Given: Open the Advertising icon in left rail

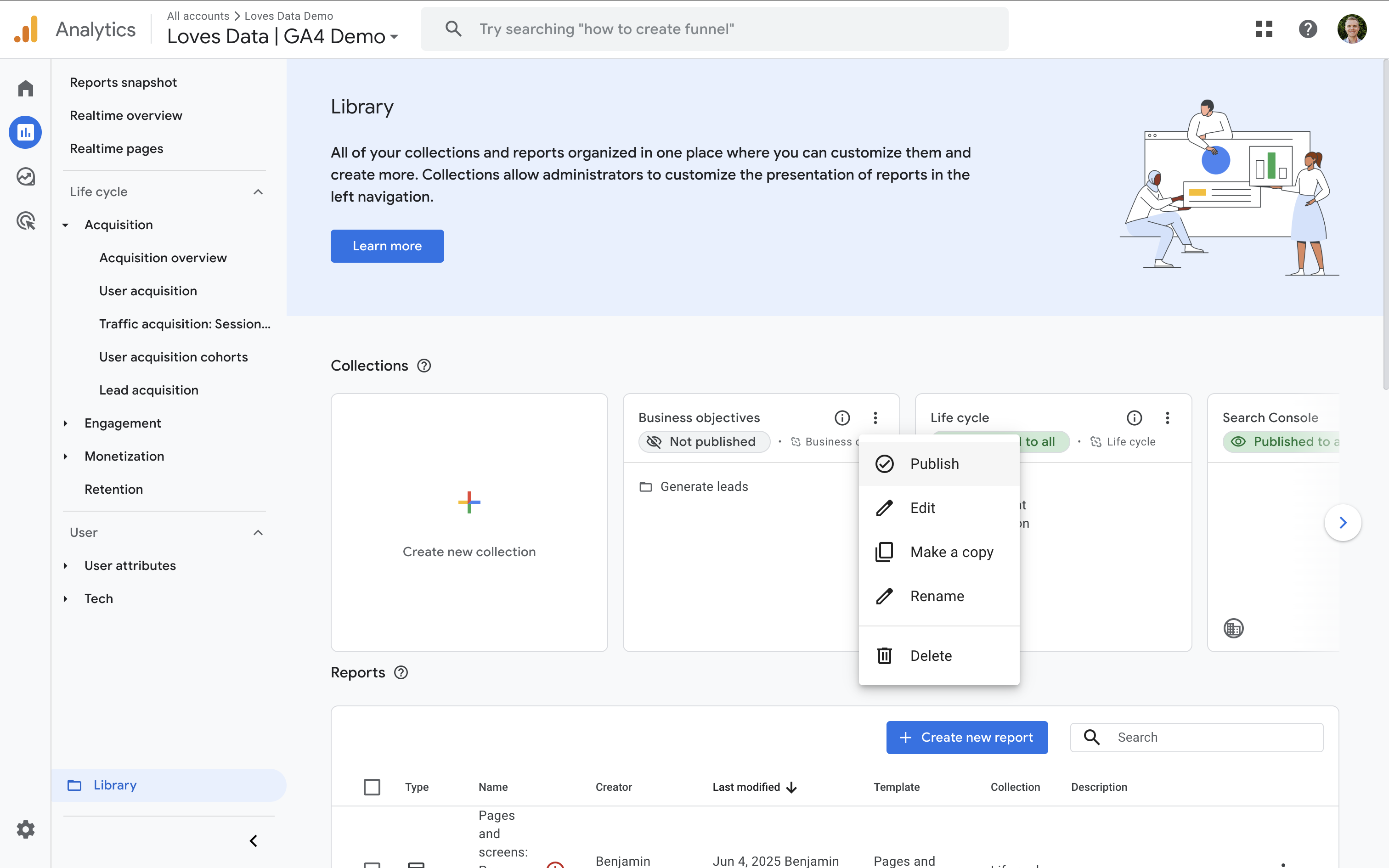Looking at the screenshot, I should point(25,220).
